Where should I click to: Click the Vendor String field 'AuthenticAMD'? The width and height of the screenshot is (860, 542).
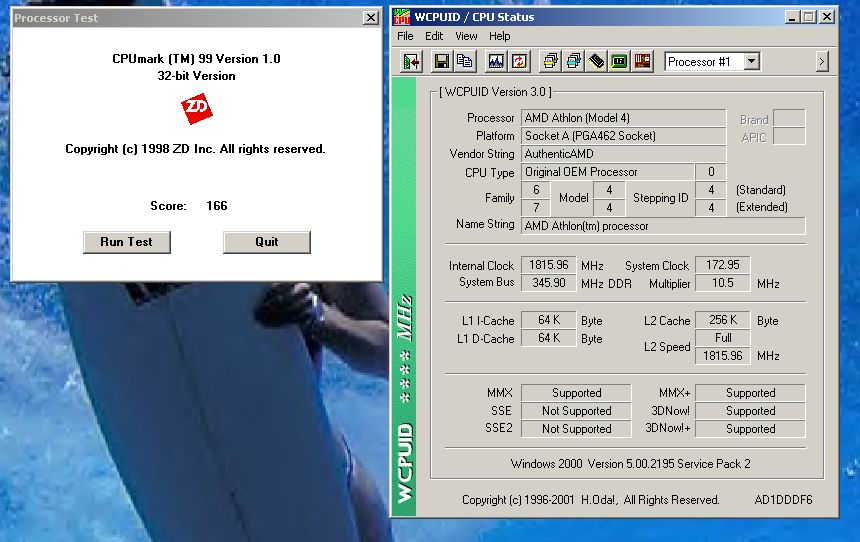(x=624, y=154)
